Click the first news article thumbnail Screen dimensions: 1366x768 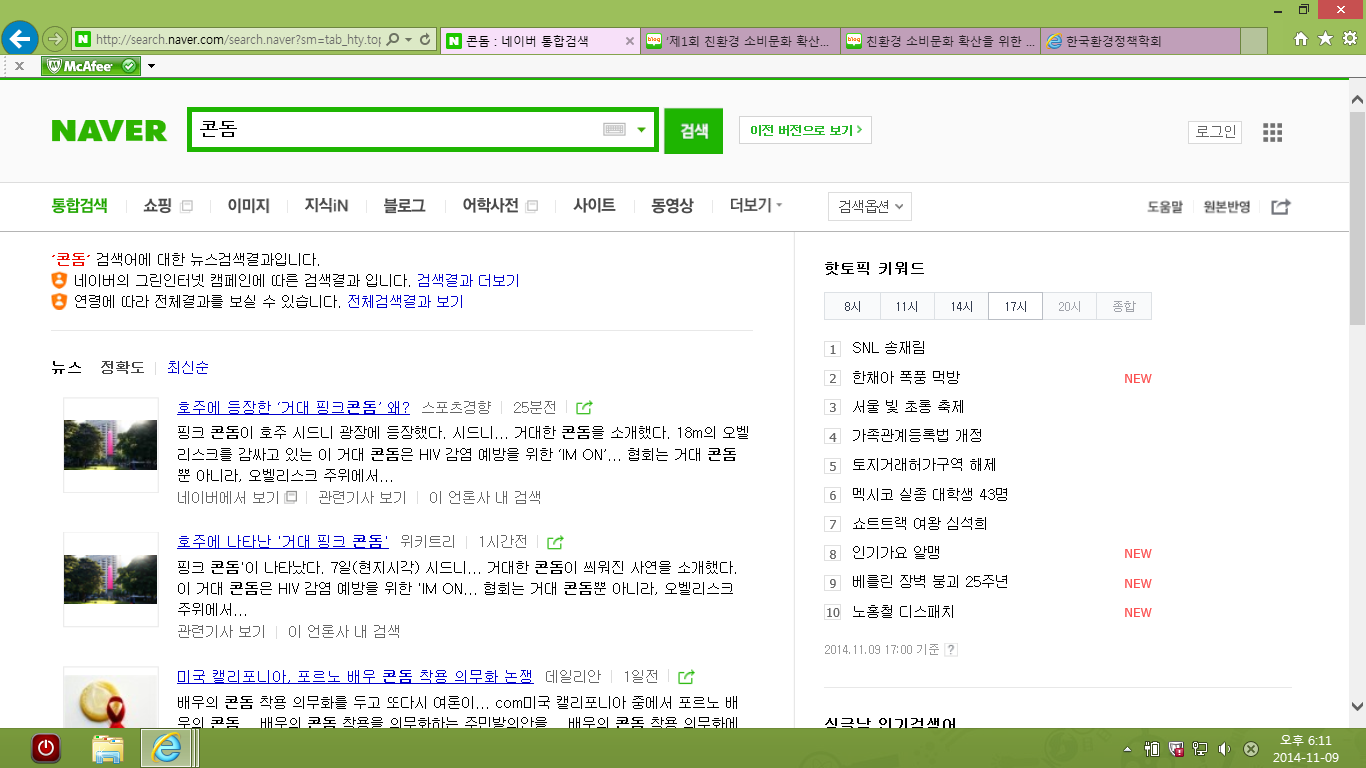[110, 444]
